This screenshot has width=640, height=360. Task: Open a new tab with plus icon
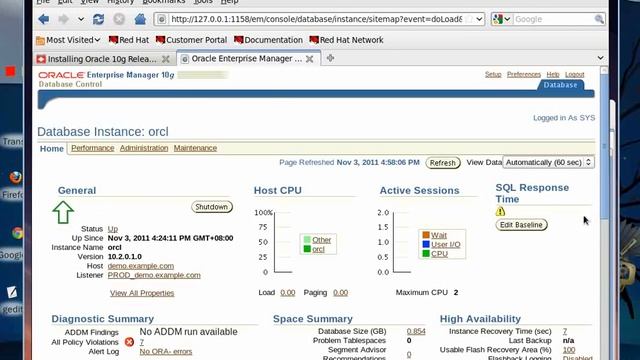click(x=330, y=58)
